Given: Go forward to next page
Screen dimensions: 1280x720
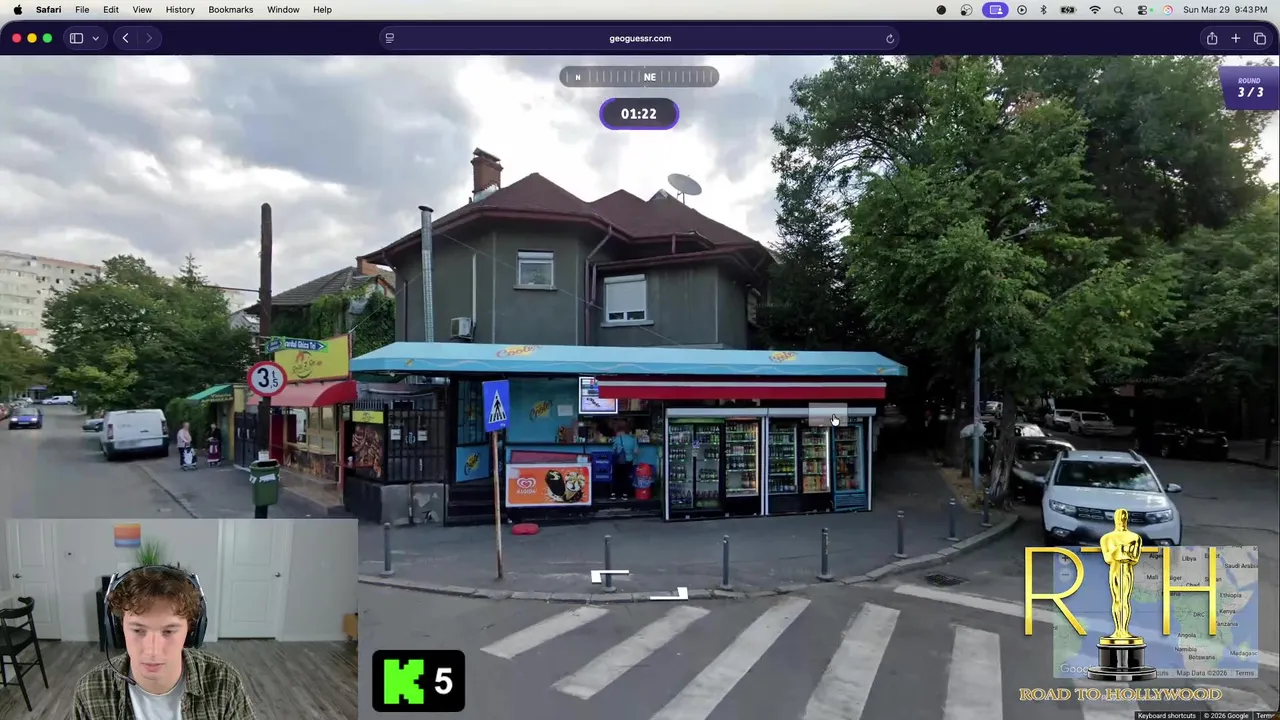Looking at the screenshot, I should [x=149, y=38].
